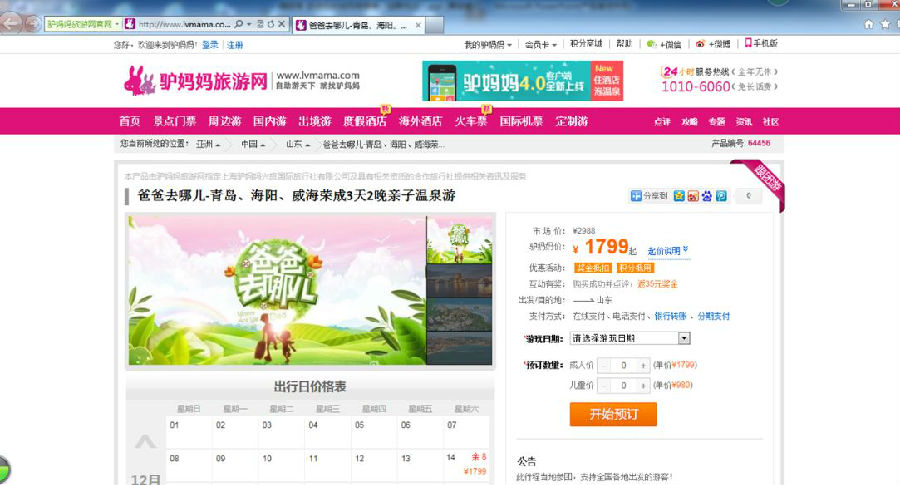The image size is (900, 485).
Task: Open the 首页 navigation item
Action: [130, 121]
